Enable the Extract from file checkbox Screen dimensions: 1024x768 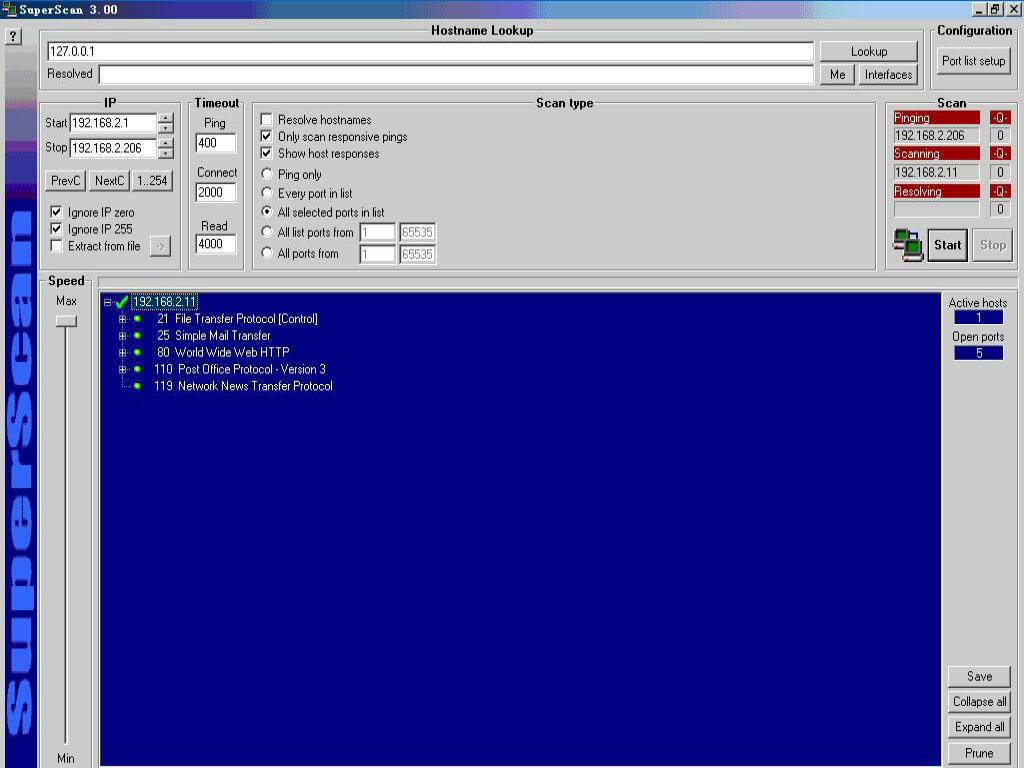(56, 246)
